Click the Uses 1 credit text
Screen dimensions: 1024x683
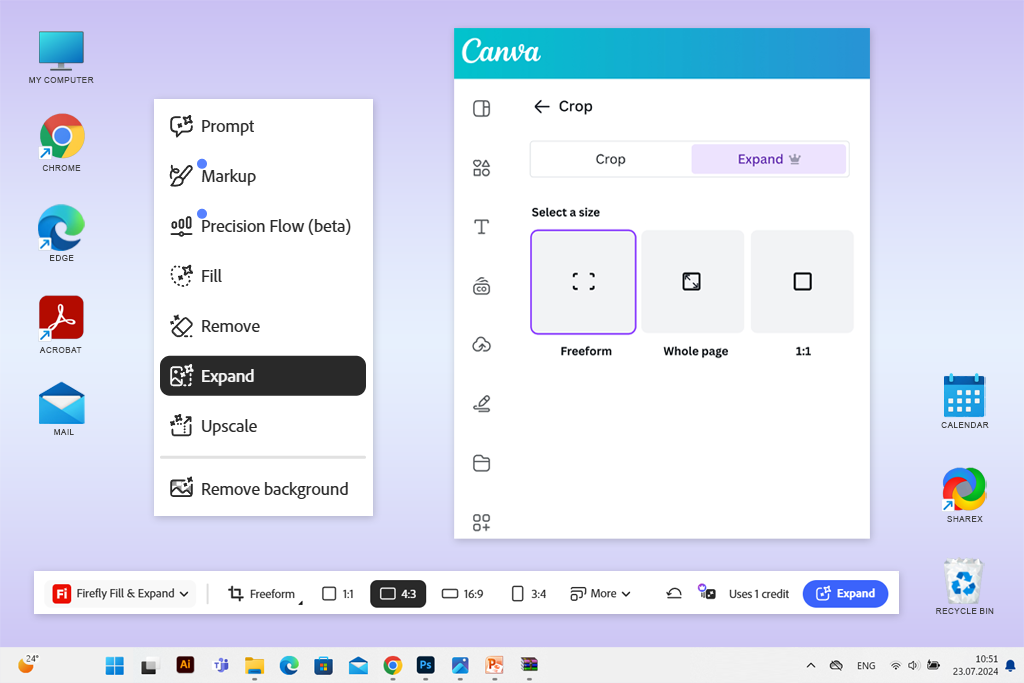point(759,594)
